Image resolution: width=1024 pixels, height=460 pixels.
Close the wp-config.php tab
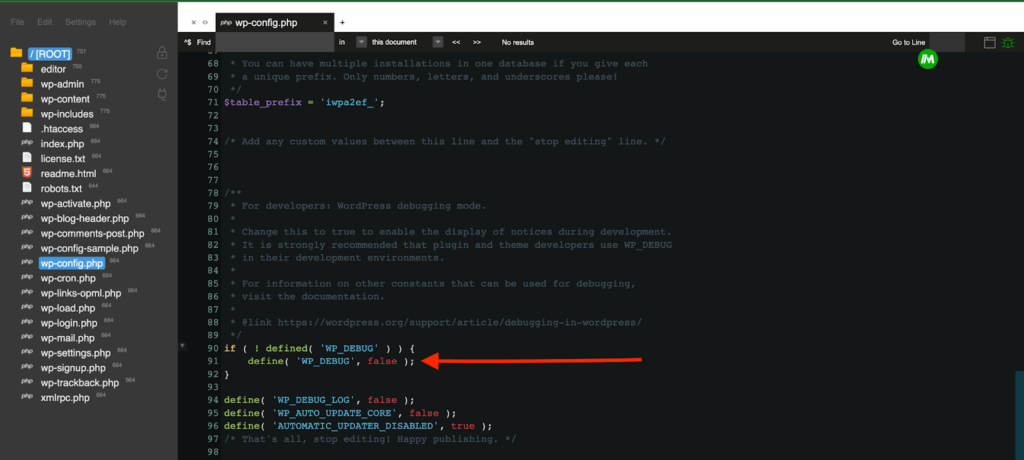325,23
